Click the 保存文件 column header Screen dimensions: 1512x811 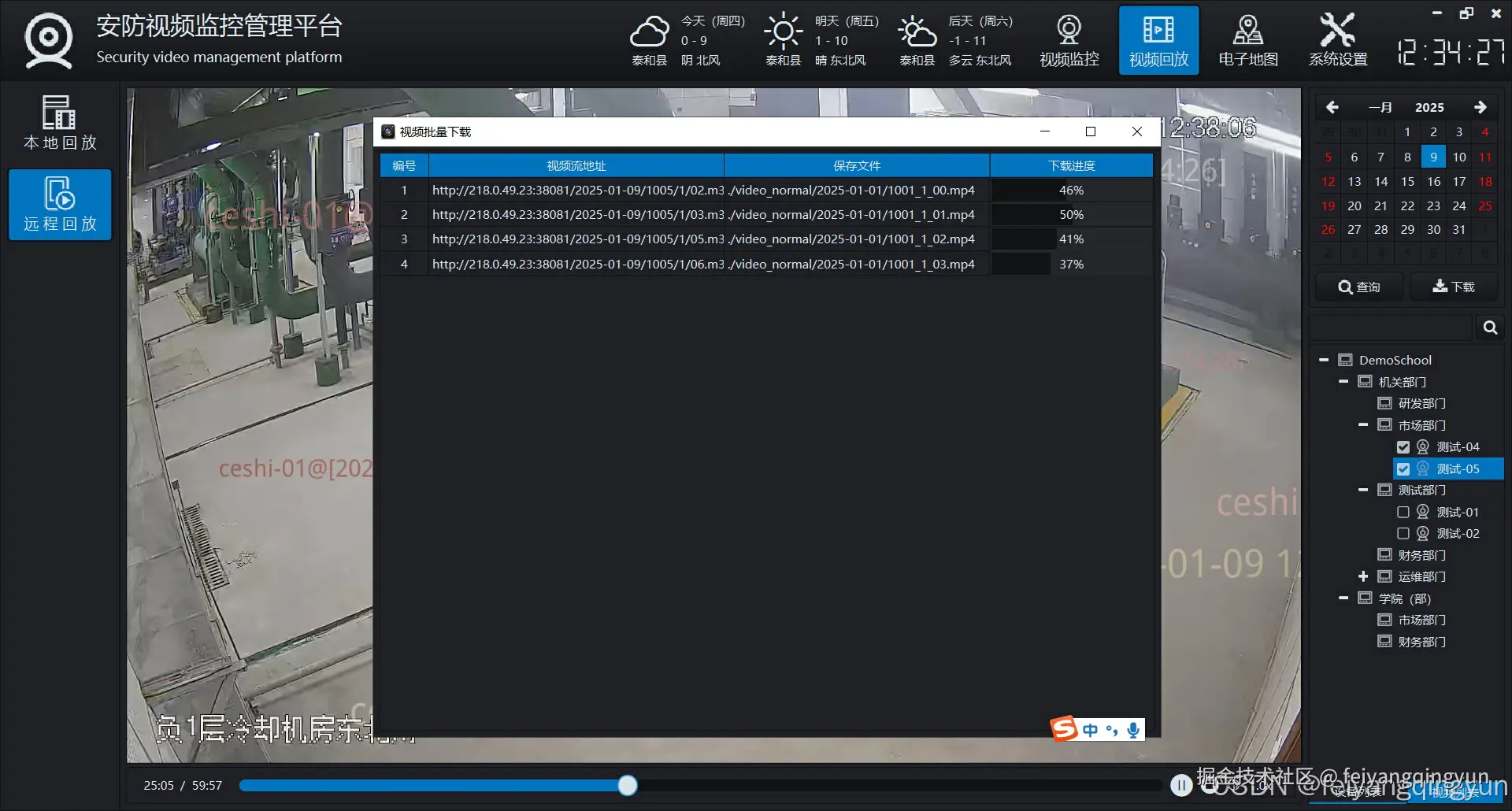857,165
